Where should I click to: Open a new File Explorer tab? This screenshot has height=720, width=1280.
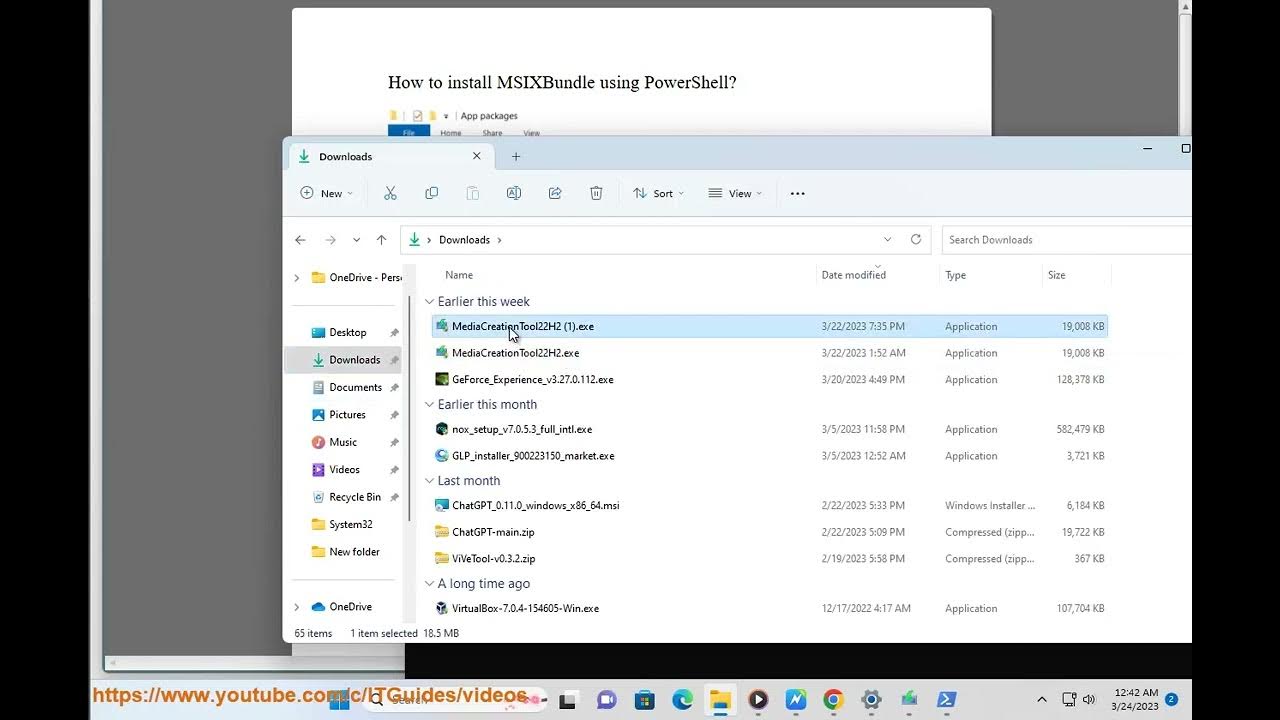516,156
